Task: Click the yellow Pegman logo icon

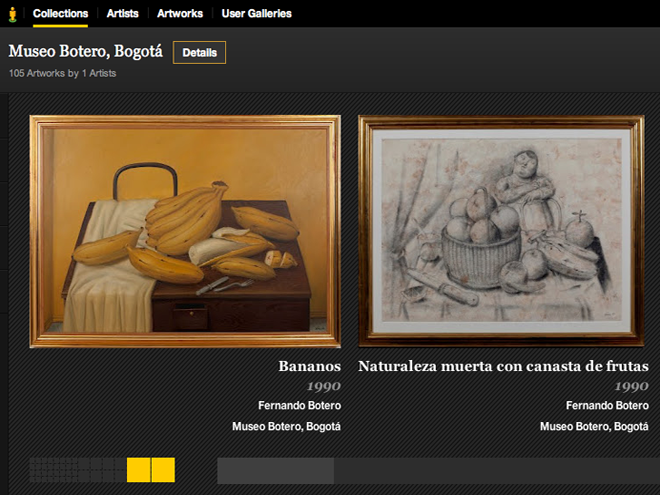Action: click(10, 13)
